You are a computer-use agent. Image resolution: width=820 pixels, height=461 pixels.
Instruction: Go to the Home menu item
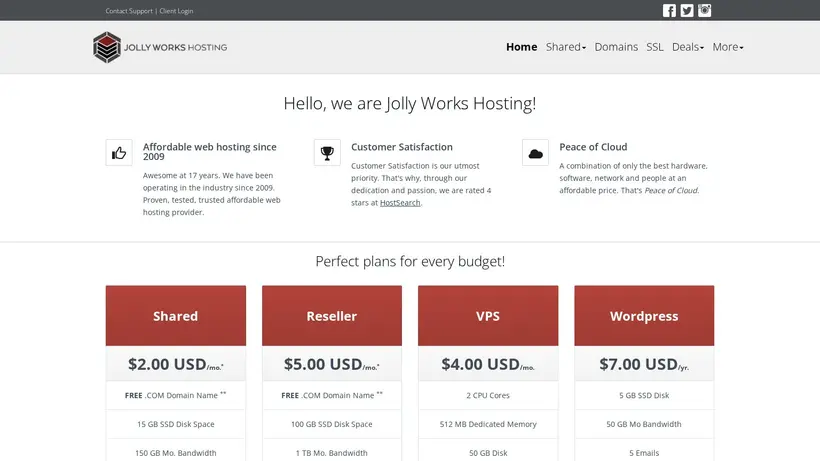tap(521, 47)
